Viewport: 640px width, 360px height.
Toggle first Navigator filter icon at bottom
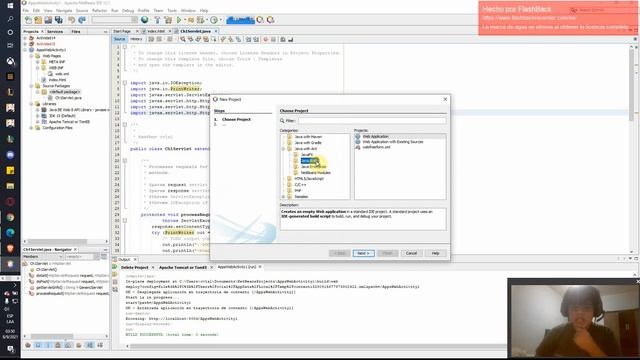[x=28, y=345]
